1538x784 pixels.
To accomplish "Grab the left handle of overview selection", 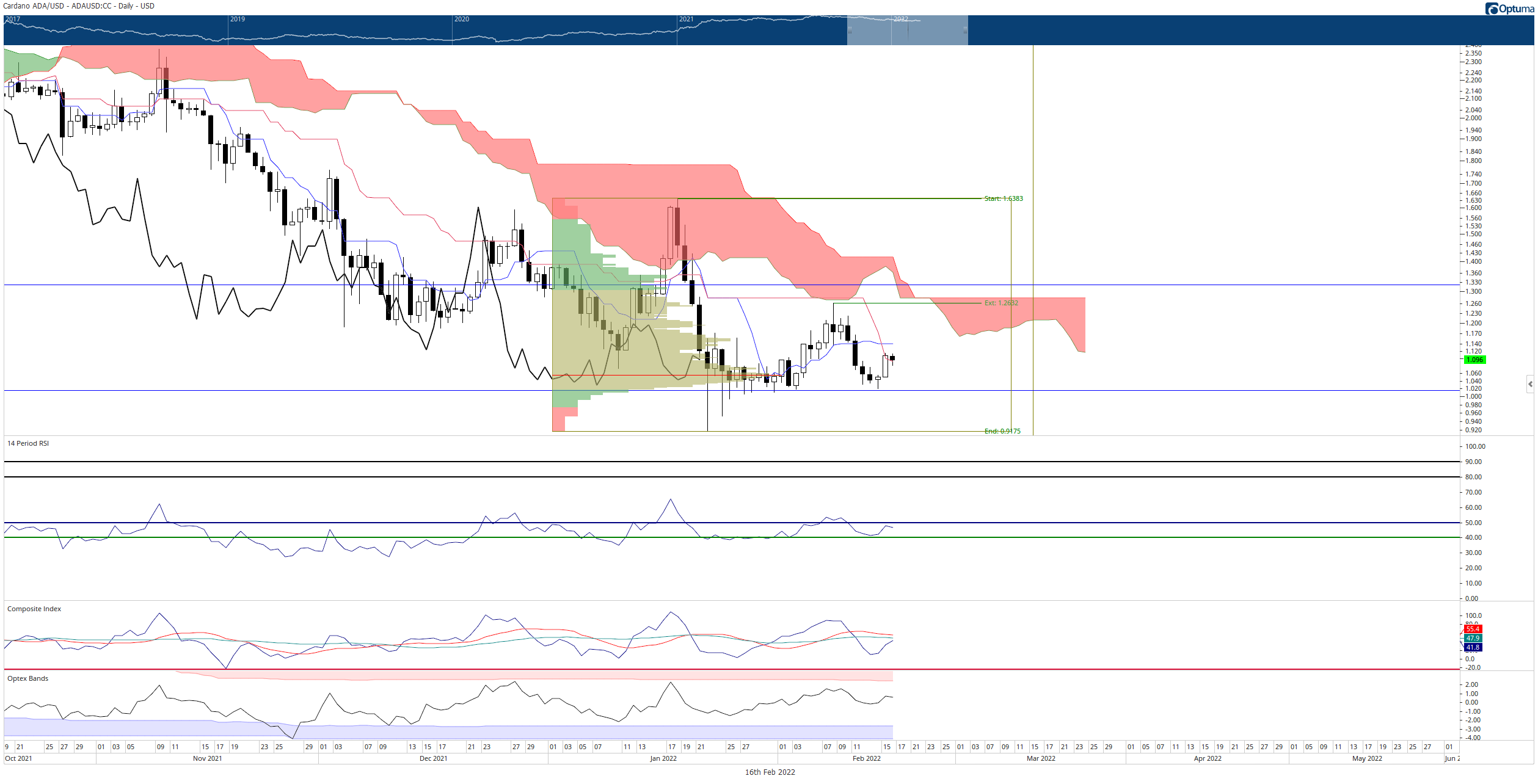I will (850, 30).
